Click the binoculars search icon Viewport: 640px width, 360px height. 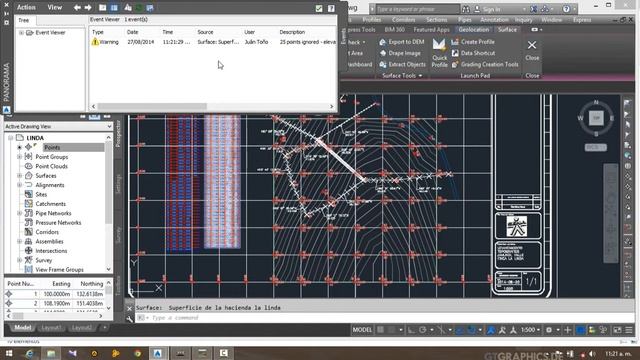466,9
